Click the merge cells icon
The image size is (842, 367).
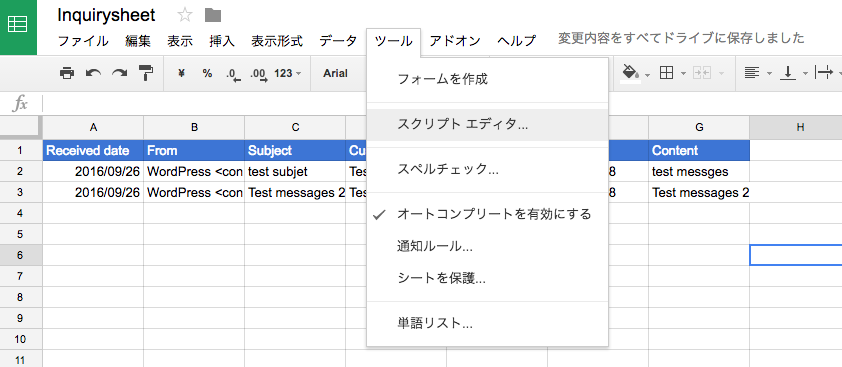pos(702,73)
